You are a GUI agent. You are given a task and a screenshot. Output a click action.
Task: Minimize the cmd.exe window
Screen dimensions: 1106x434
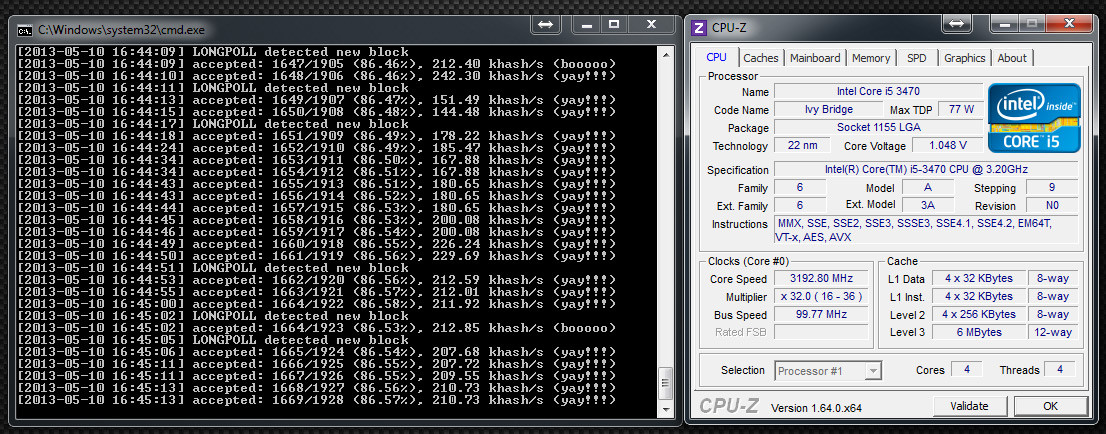click(x=586, y=24)
